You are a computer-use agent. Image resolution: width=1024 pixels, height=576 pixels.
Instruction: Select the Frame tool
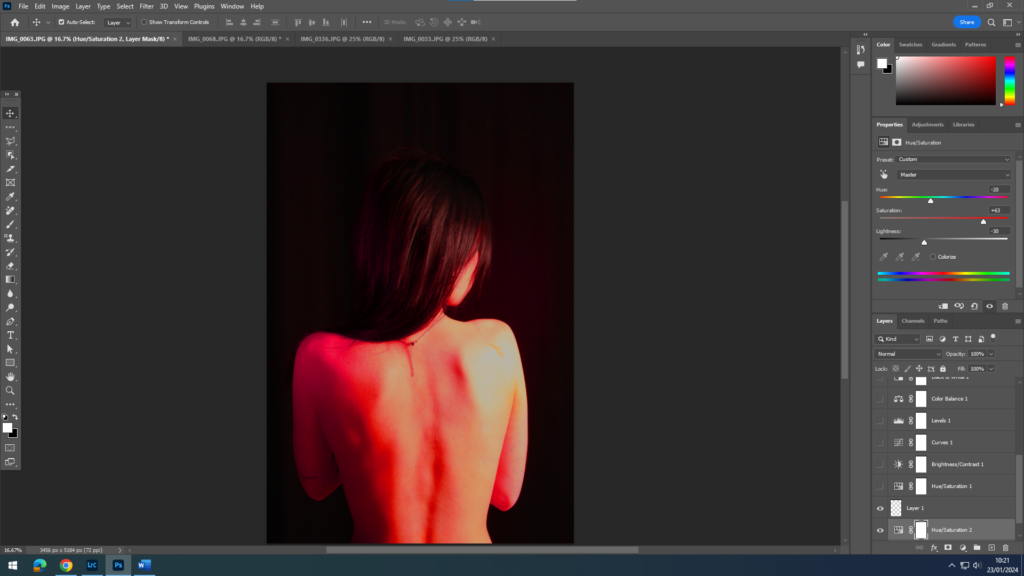coord(10,183)
